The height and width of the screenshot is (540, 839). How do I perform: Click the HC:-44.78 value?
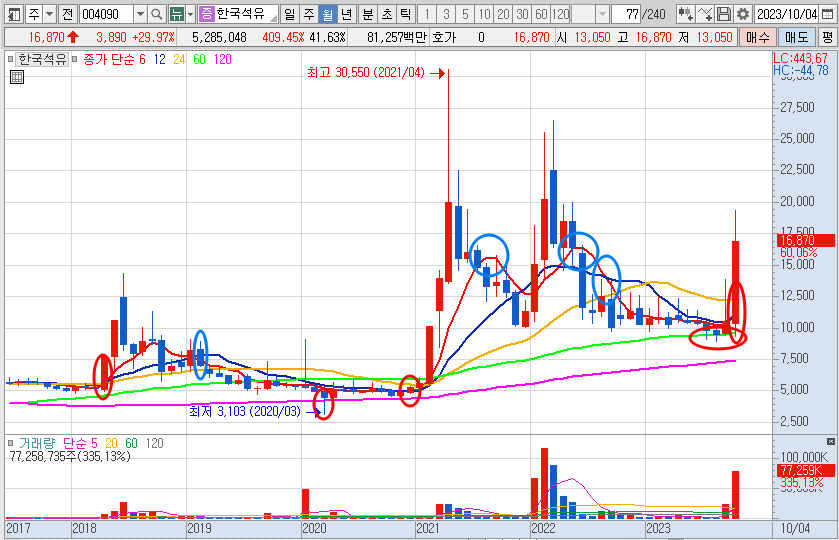(800, 70)
